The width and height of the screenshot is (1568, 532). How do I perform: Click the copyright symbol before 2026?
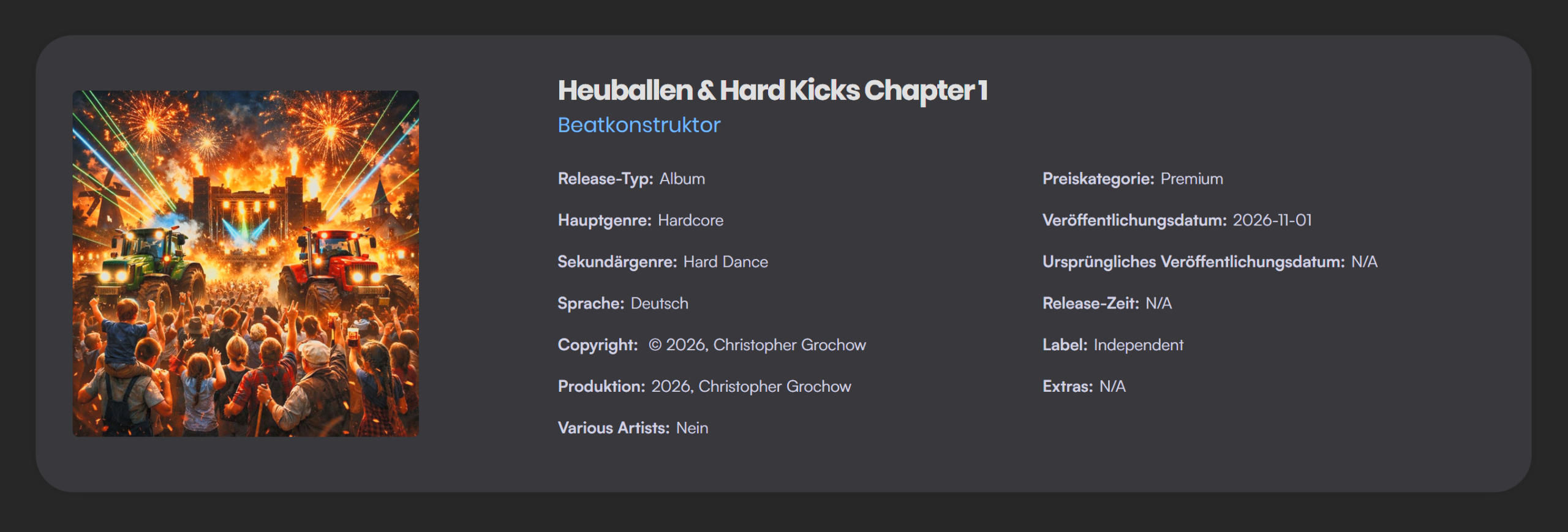655,345
